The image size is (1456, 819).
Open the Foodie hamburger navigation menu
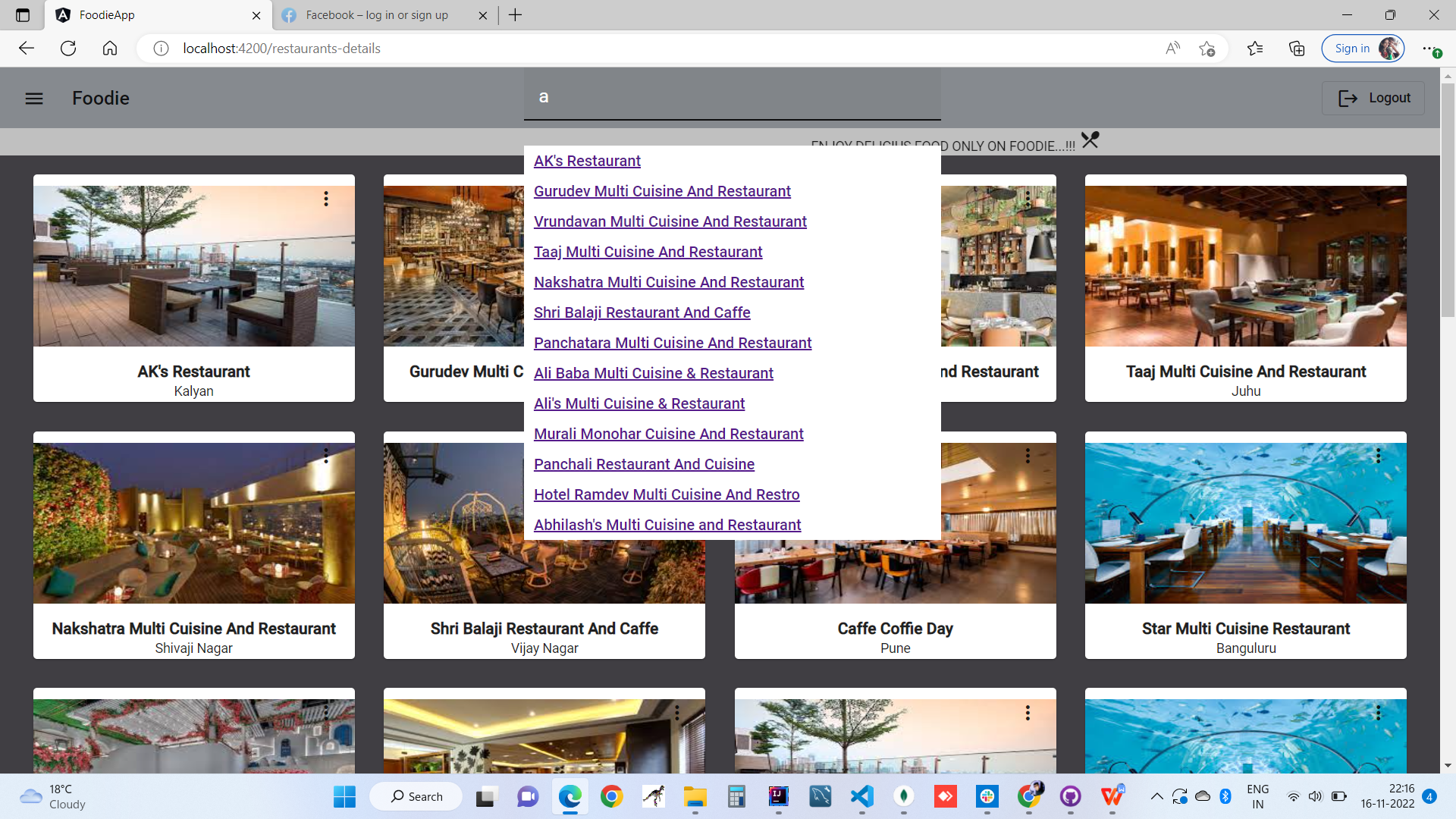(34, 98)
